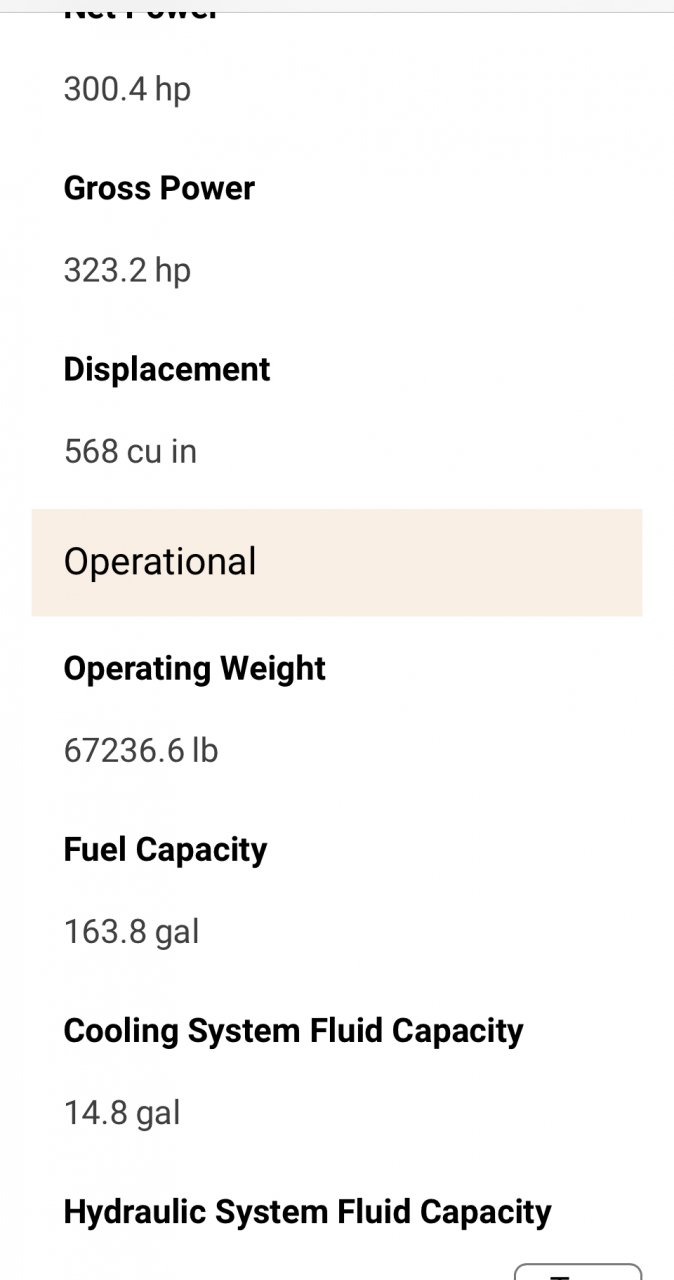Click Hydraulic System Fluid Capacity heading

click(308, 1212)
